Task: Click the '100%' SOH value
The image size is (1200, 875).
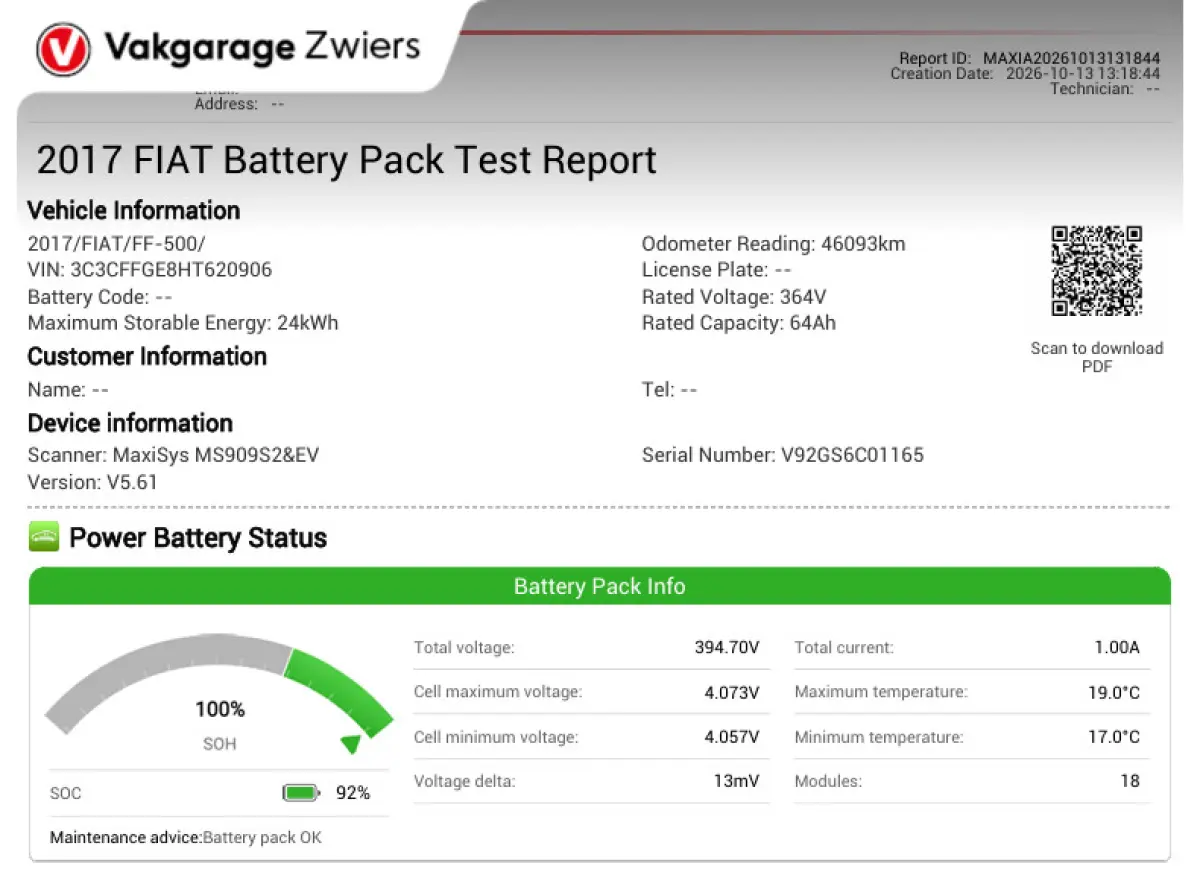Action: 220,710
